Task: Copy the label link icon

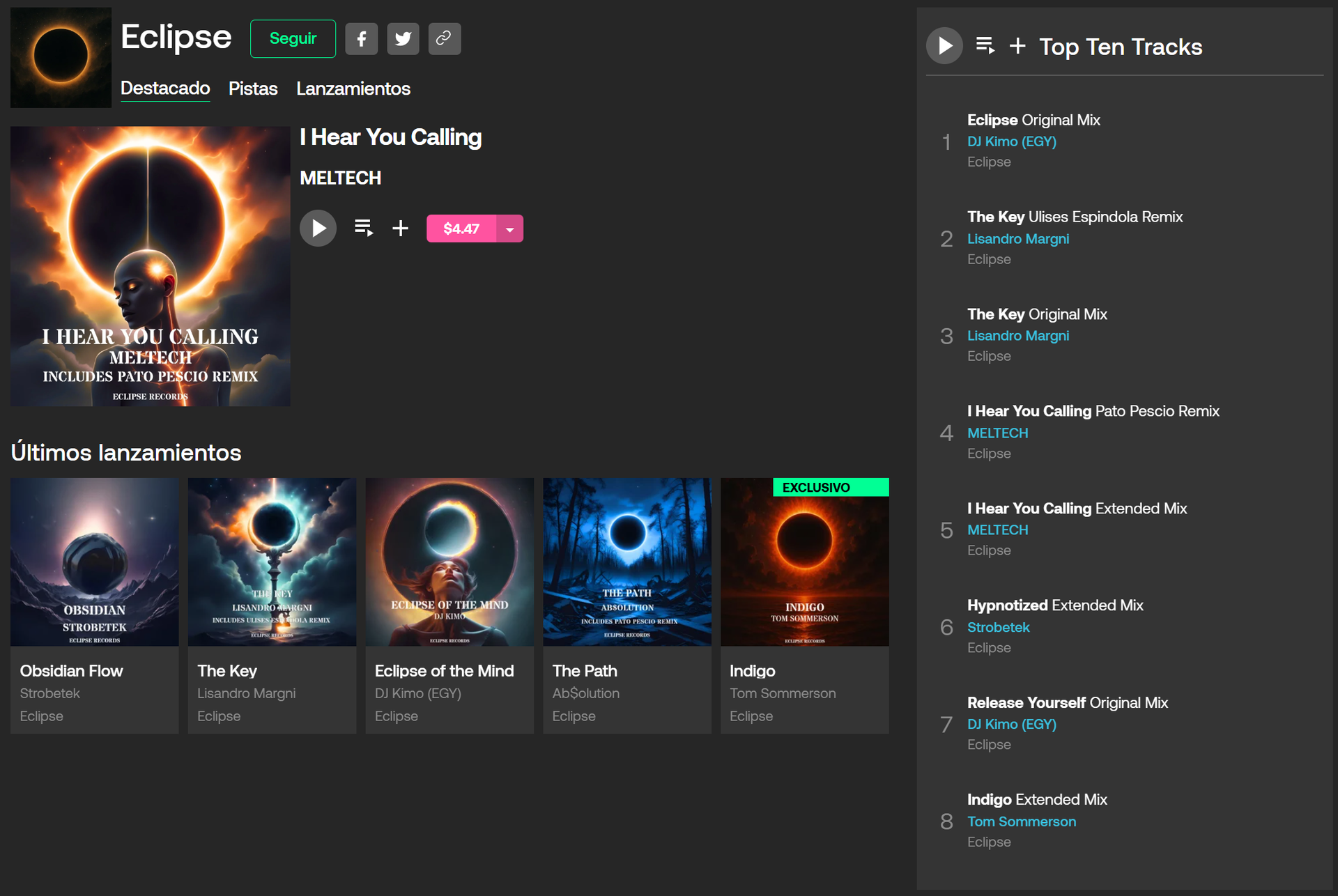Action: [x=444, y=39]
